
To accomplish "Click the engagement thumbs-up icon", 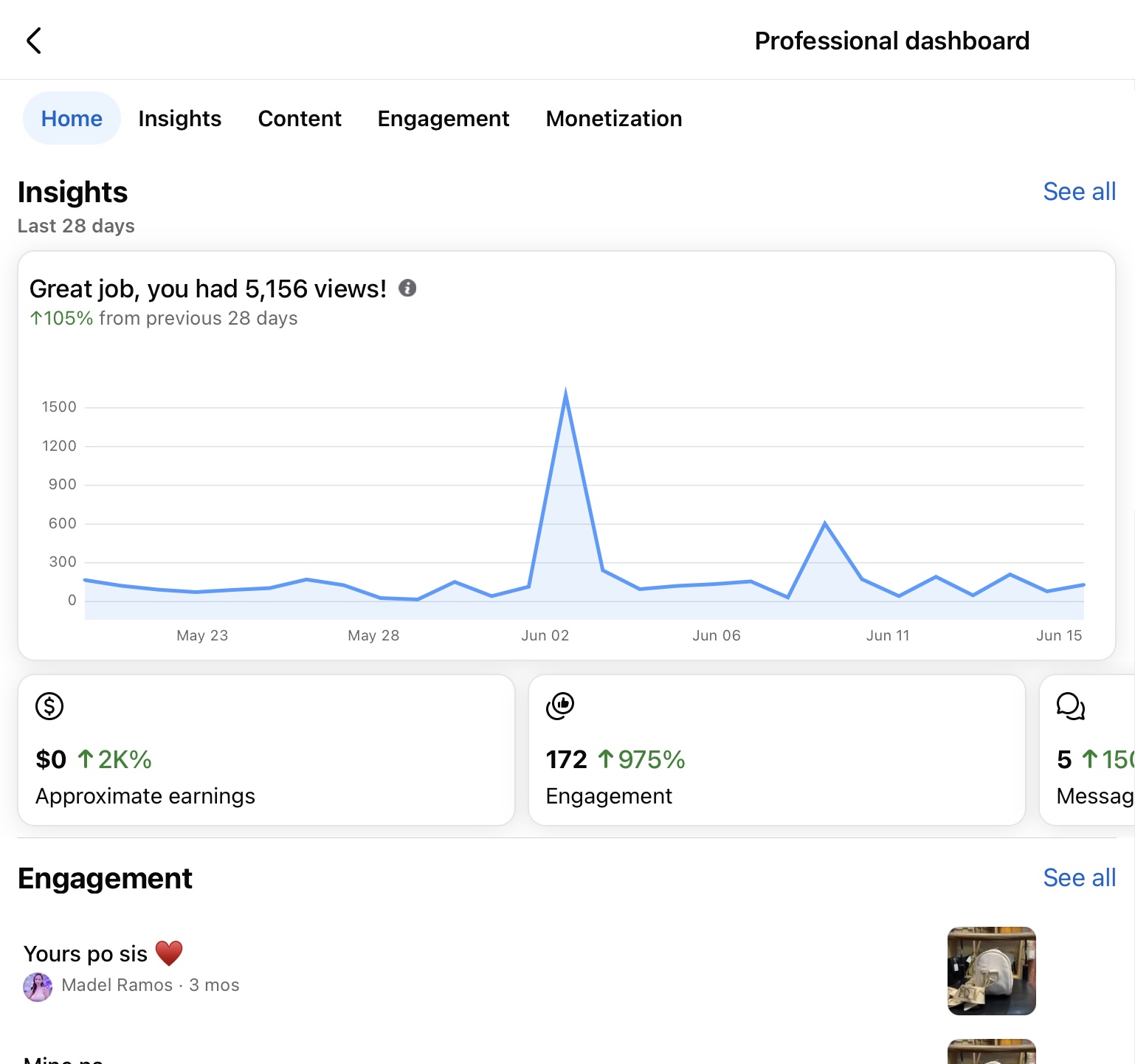I will point(560,706).
